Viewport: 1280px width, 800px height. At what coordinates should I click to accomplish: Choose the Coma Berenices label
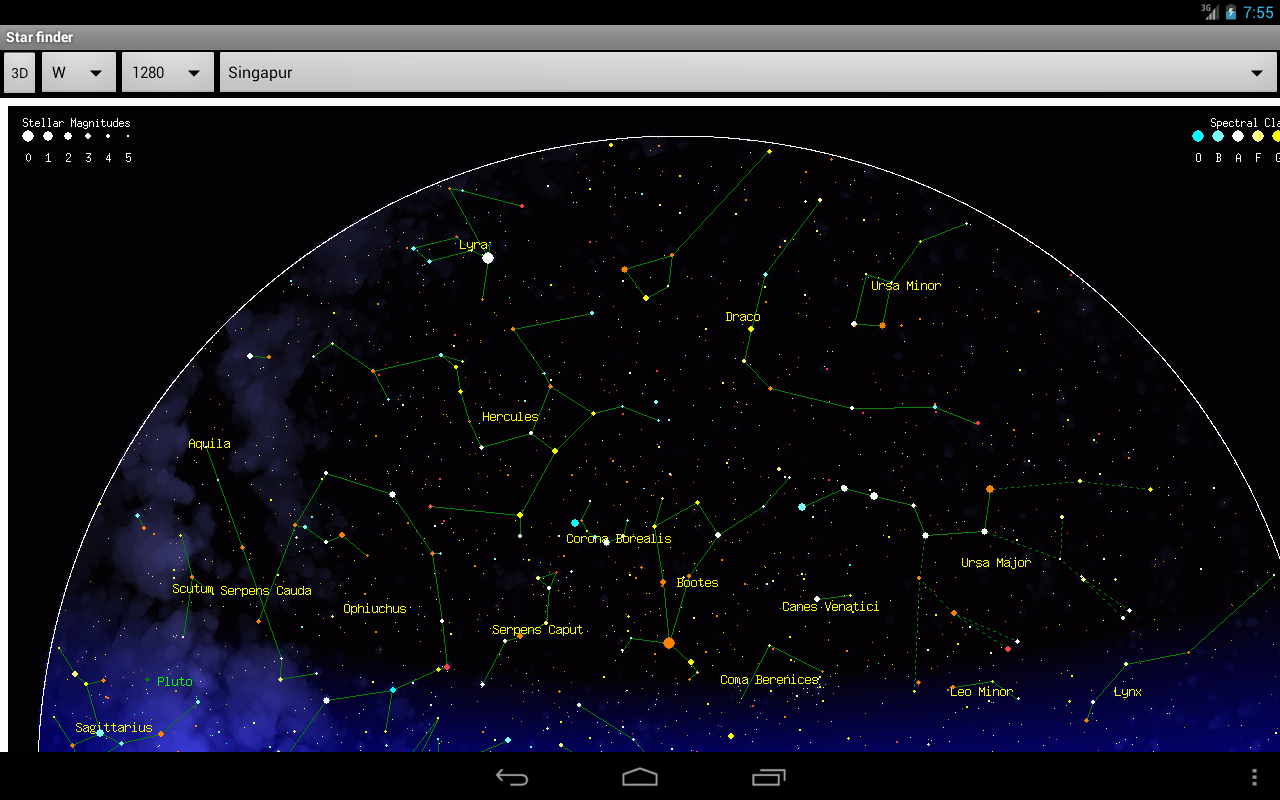click(x=770, y=680)
